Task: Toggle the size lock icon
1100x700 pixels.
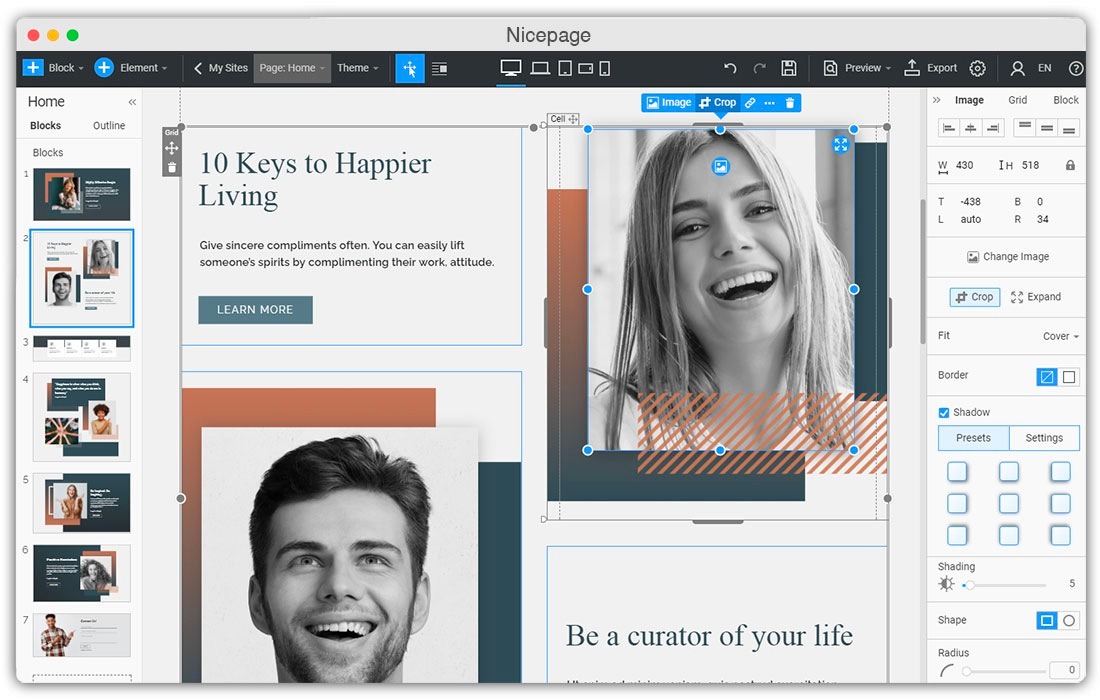Action: [1070, 165]
